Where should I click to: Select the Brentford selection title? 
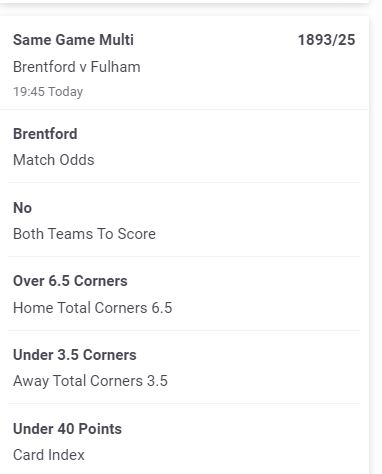[45, 134]
